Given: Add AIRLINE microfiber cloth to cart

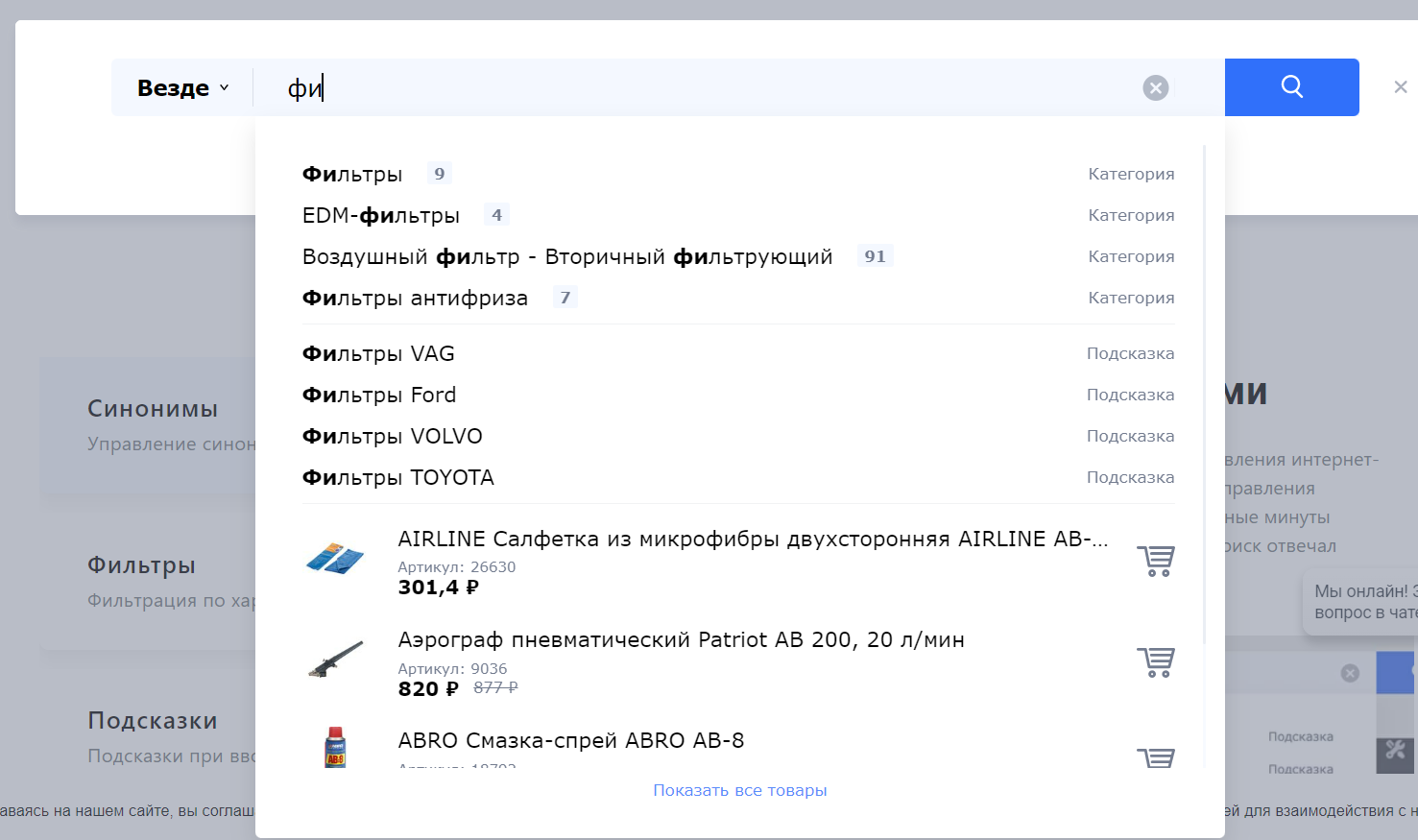Looking at the screenshot, I should (x=1155, y=561).
